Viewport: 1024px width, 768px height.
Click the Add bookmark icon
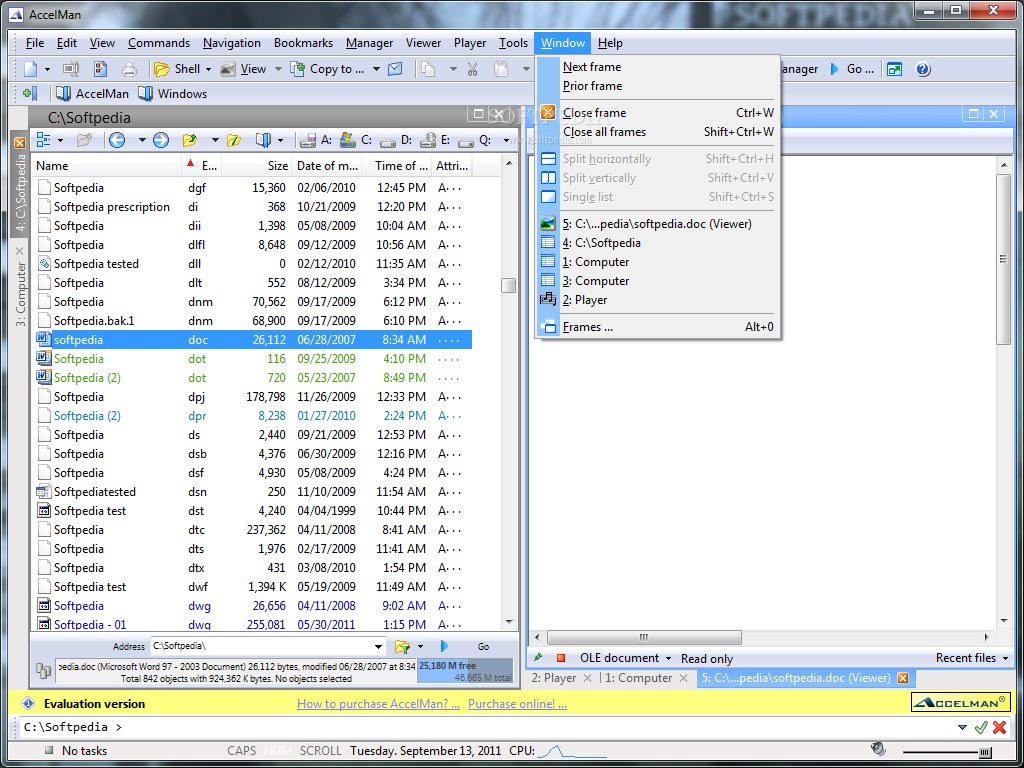point(30,93)
